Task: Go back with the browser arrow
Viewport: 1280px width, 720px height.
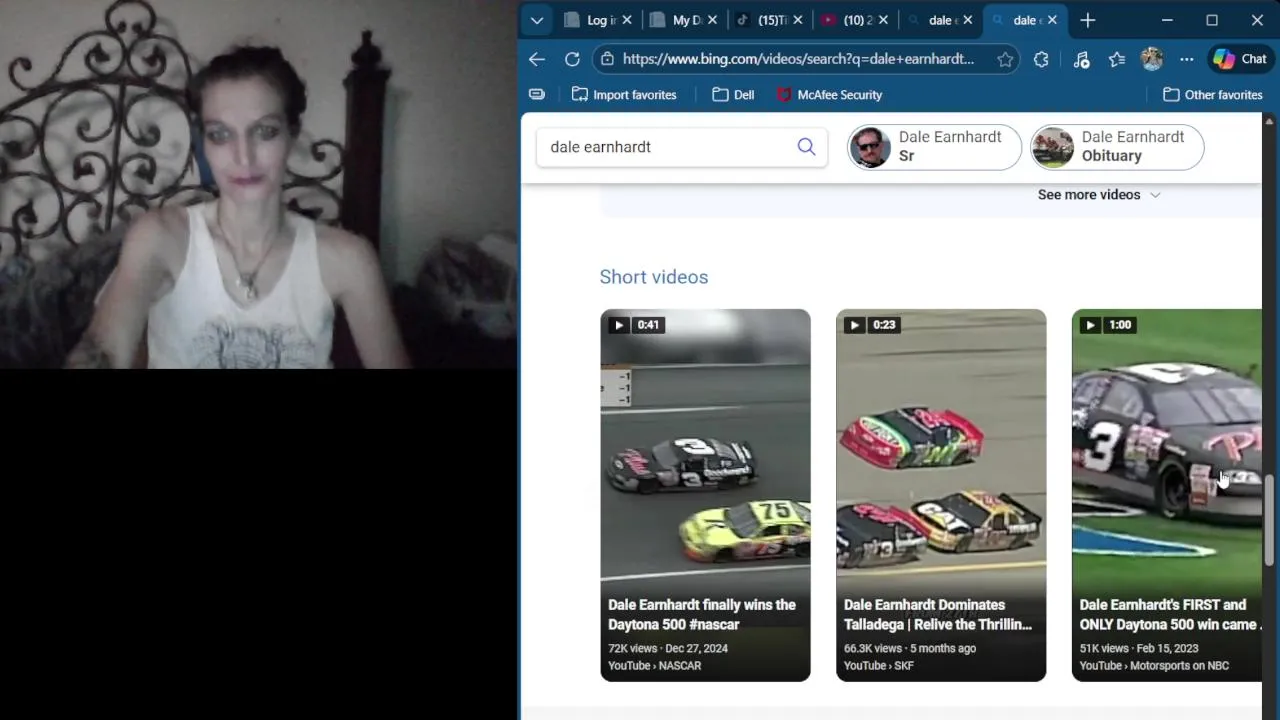Action: (x=537, y=59)
